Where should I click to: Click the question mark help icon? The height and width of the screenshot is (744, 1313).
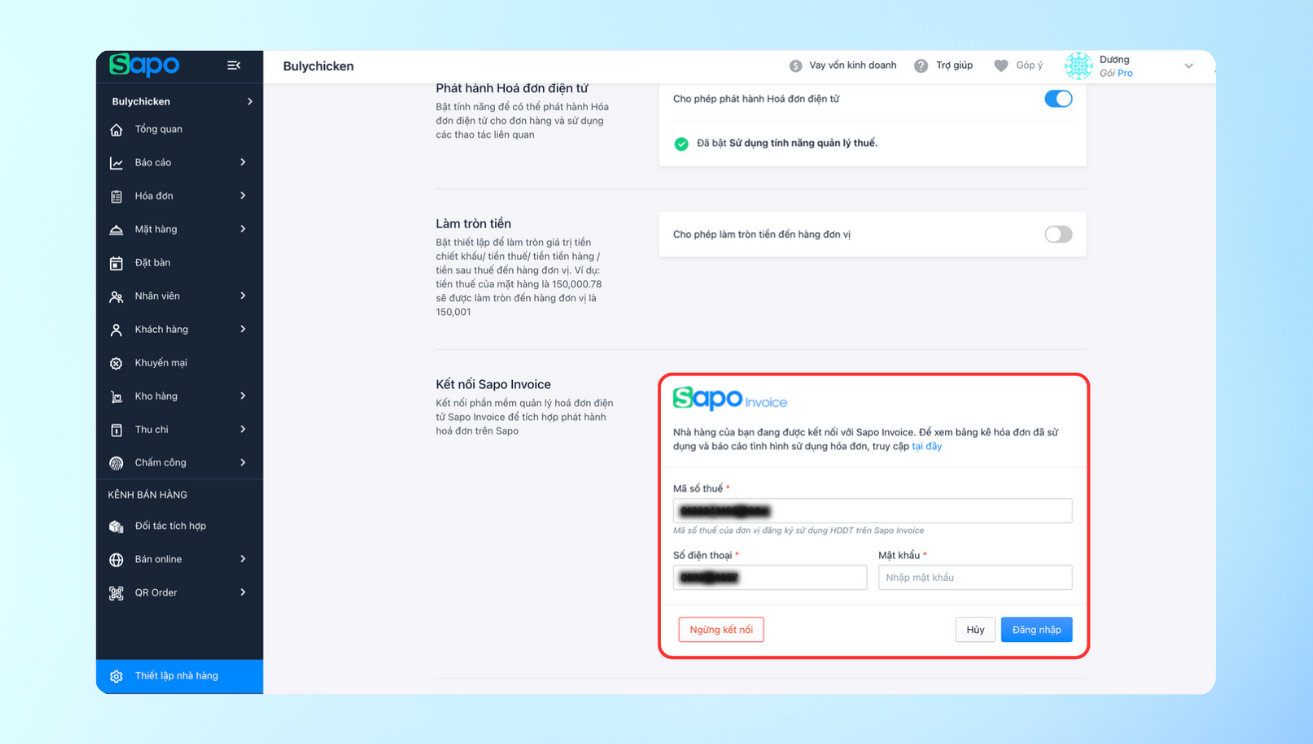[x=921, y=66]
